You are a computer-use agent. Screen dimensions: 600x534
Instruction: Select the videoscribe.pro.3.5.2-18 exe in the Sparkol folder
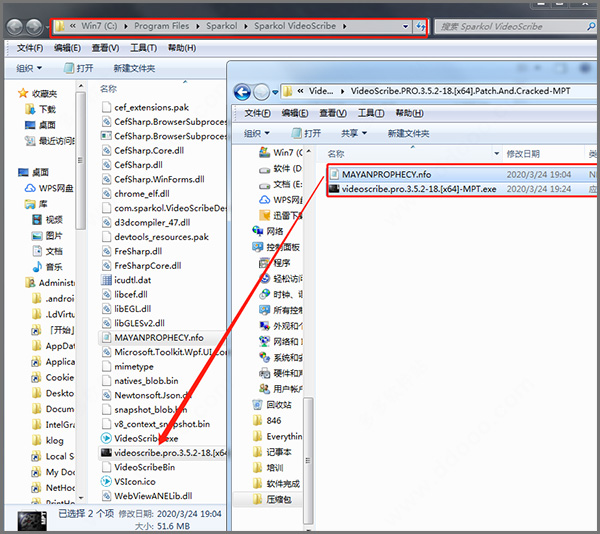(x=163, y=453)
